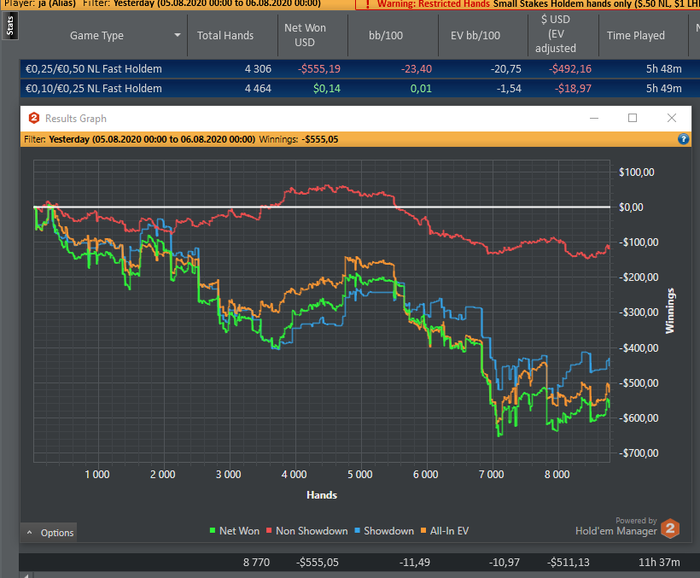The image size is (700, 578).
Task: Click the Hold'em Manager 2 logo badge
Action: coord(670,528)
